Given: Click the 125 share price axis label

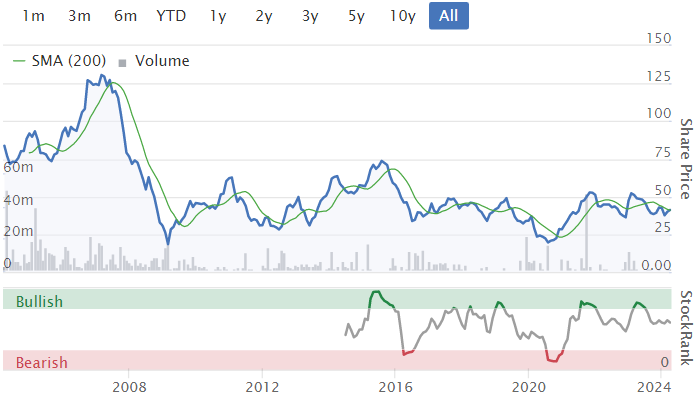Looking at the screenshot, I should tap(658, 76).
